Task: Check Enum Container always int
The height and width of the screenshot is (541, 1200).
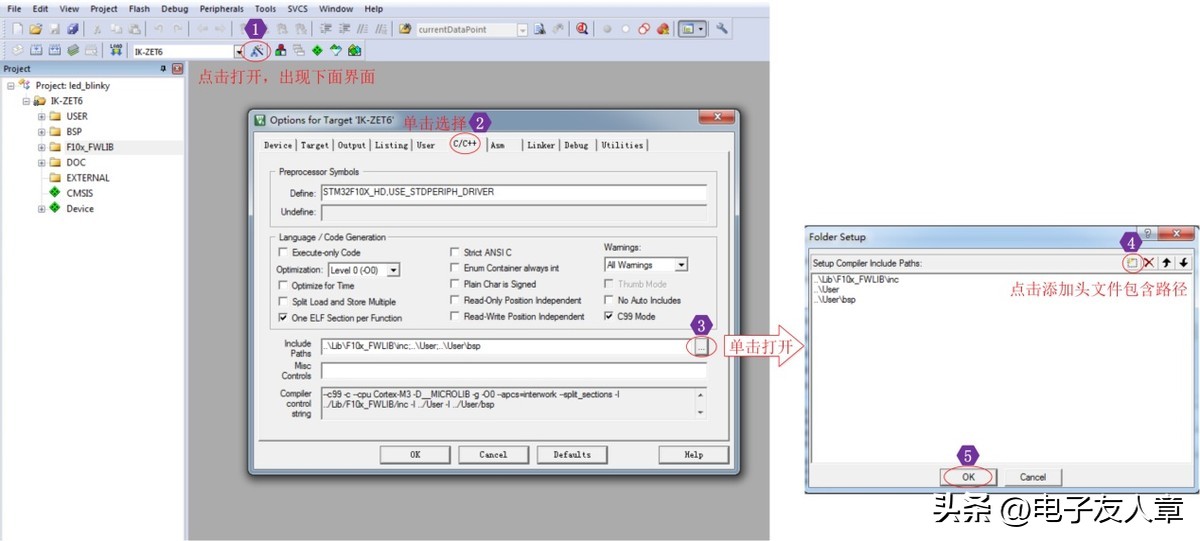Action: point(455,268)
